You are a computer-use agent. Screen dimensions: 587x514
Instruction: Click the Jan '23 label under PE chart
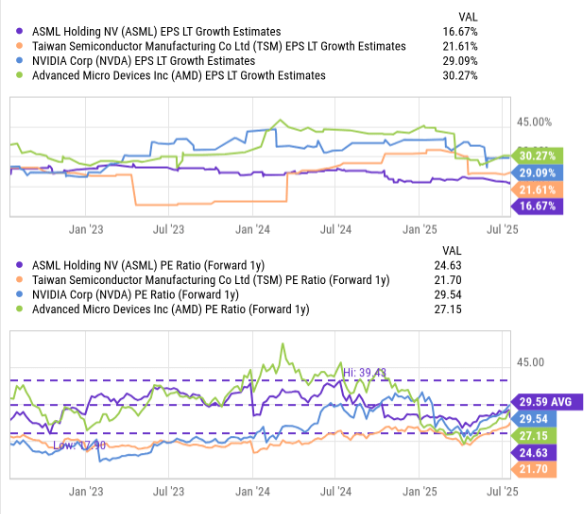86,492
